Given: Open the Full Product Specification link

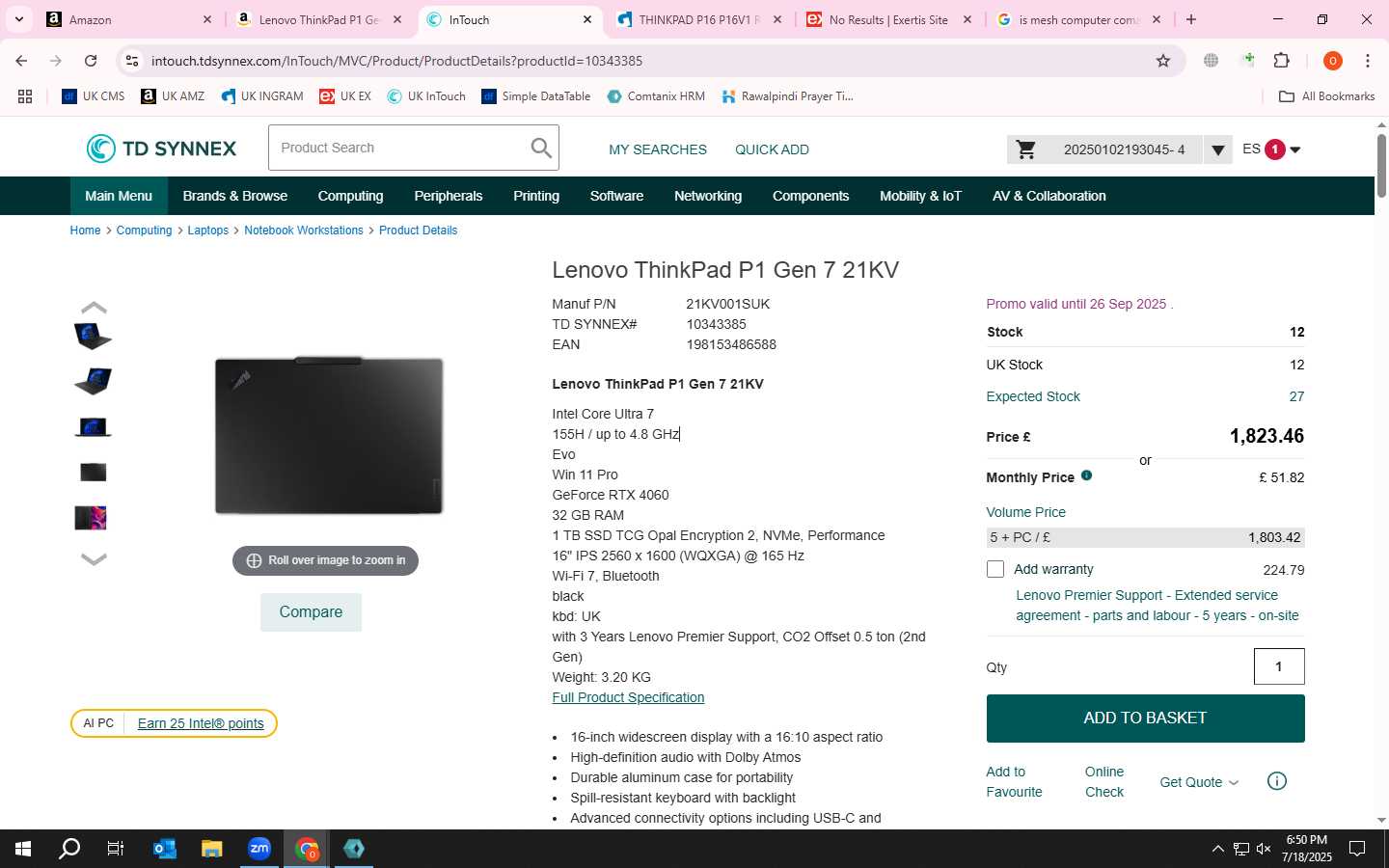Looking at the screenshot, I should click(x=628, y=697).
